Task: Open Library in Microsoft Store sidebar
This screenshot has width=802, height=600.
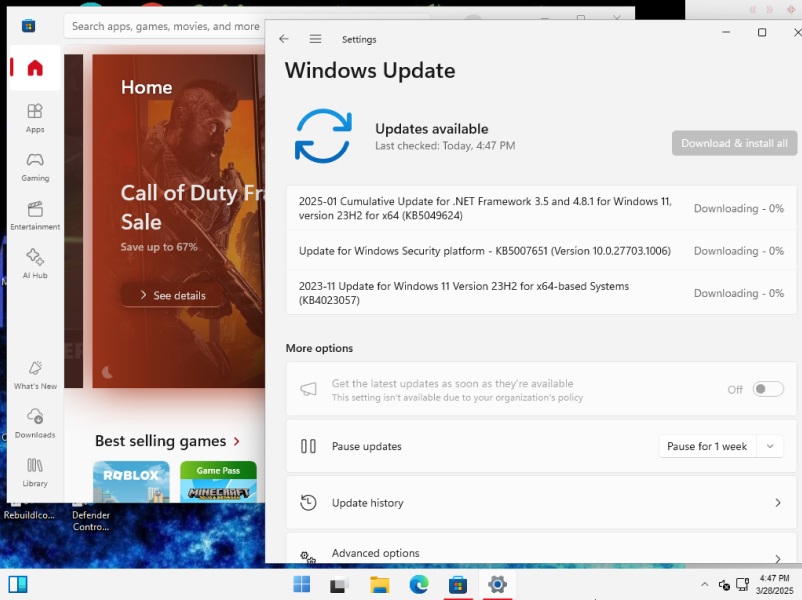Action: tap(35, 472)
